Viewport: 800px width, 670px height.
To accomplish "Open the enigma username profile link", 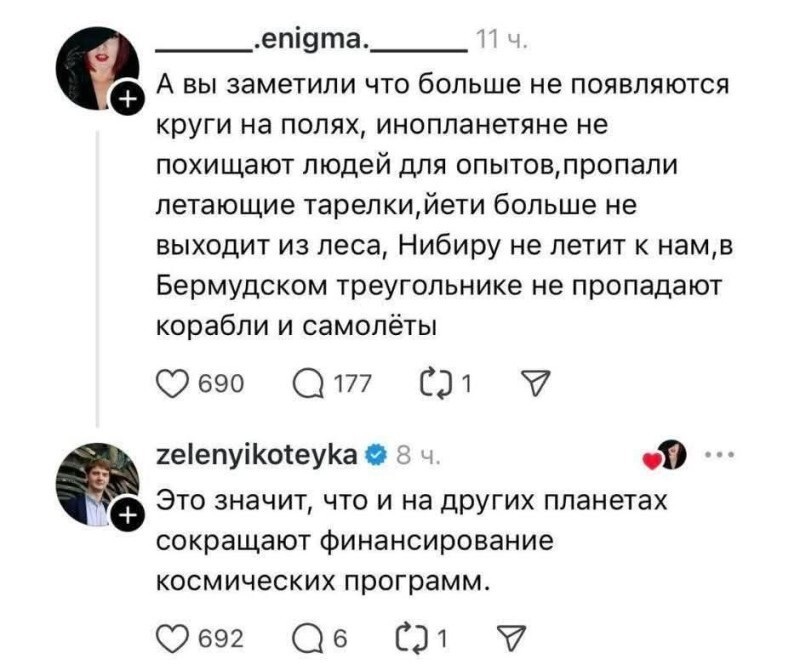I will click(311, 42).
